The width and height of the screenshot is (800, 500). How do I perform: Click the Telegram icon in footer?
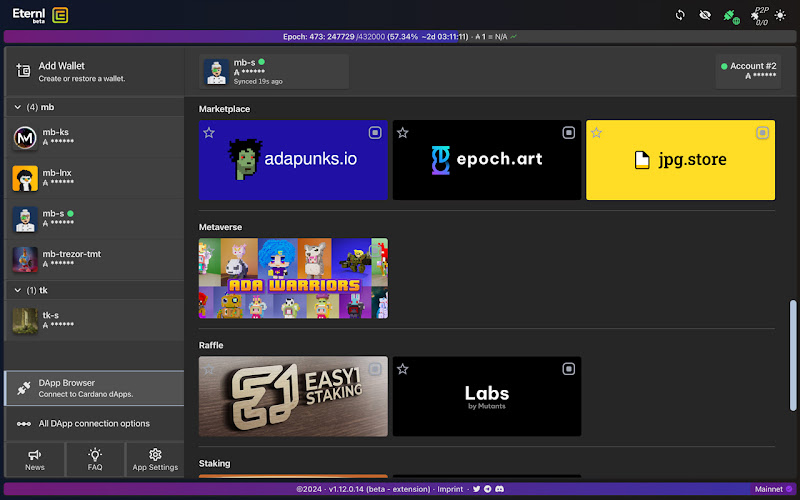point(487,489)
